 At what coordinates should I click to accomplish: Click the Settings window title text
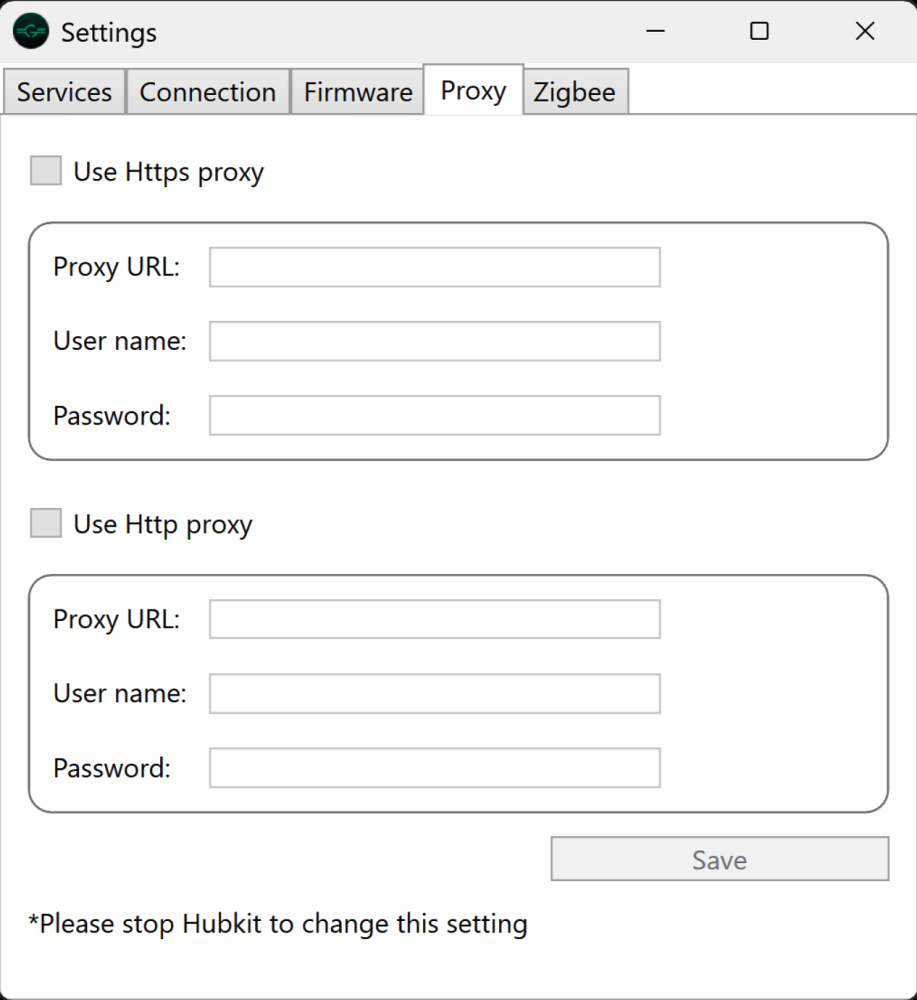[x=108, y=31]
